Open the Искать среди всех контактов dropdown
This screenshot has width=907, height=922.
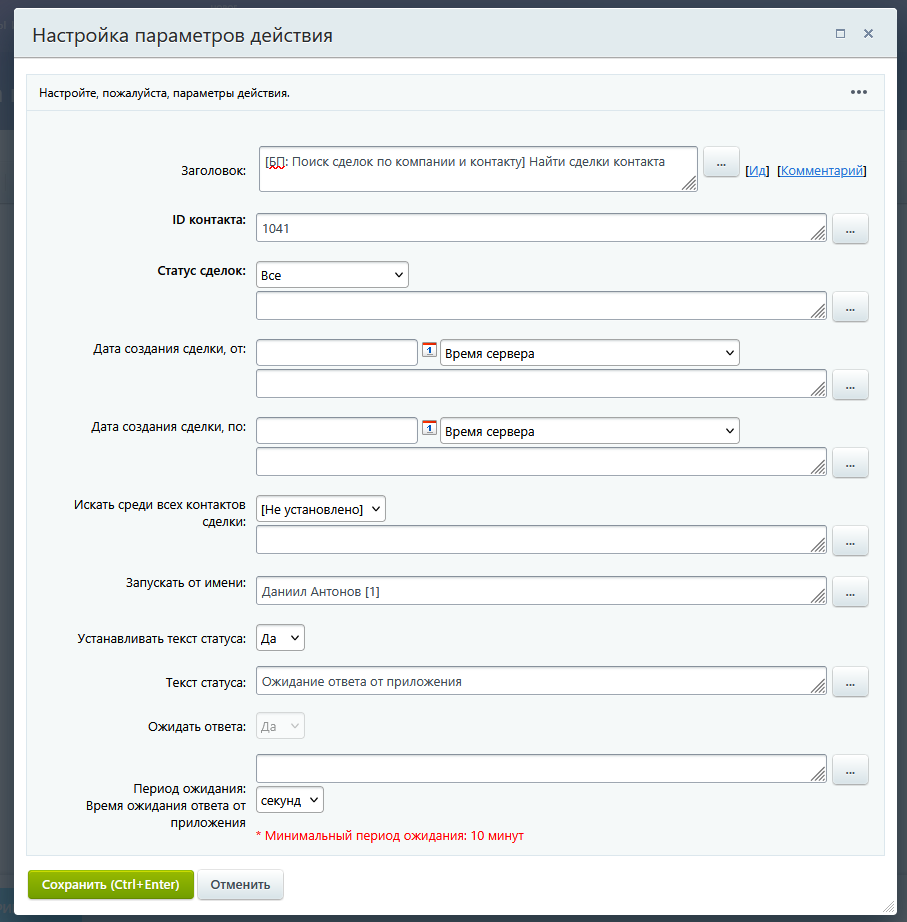(321, 510)
